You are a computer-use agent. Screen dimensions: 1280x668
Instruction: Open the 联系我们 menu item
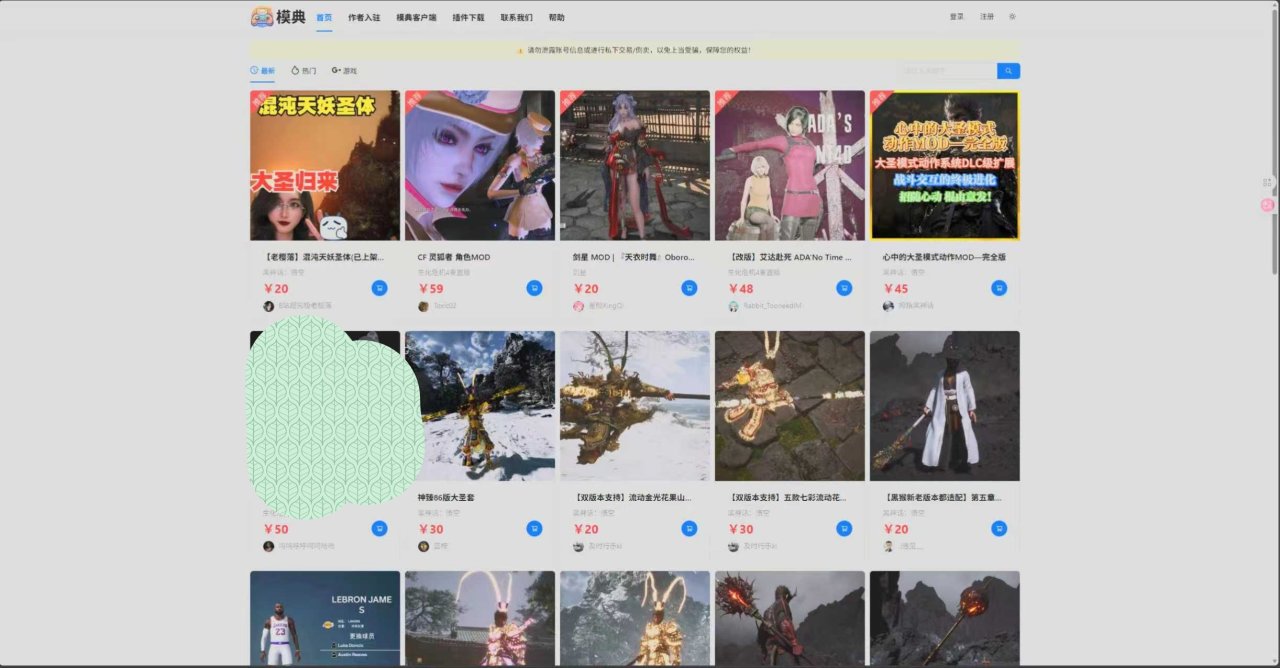517,18
